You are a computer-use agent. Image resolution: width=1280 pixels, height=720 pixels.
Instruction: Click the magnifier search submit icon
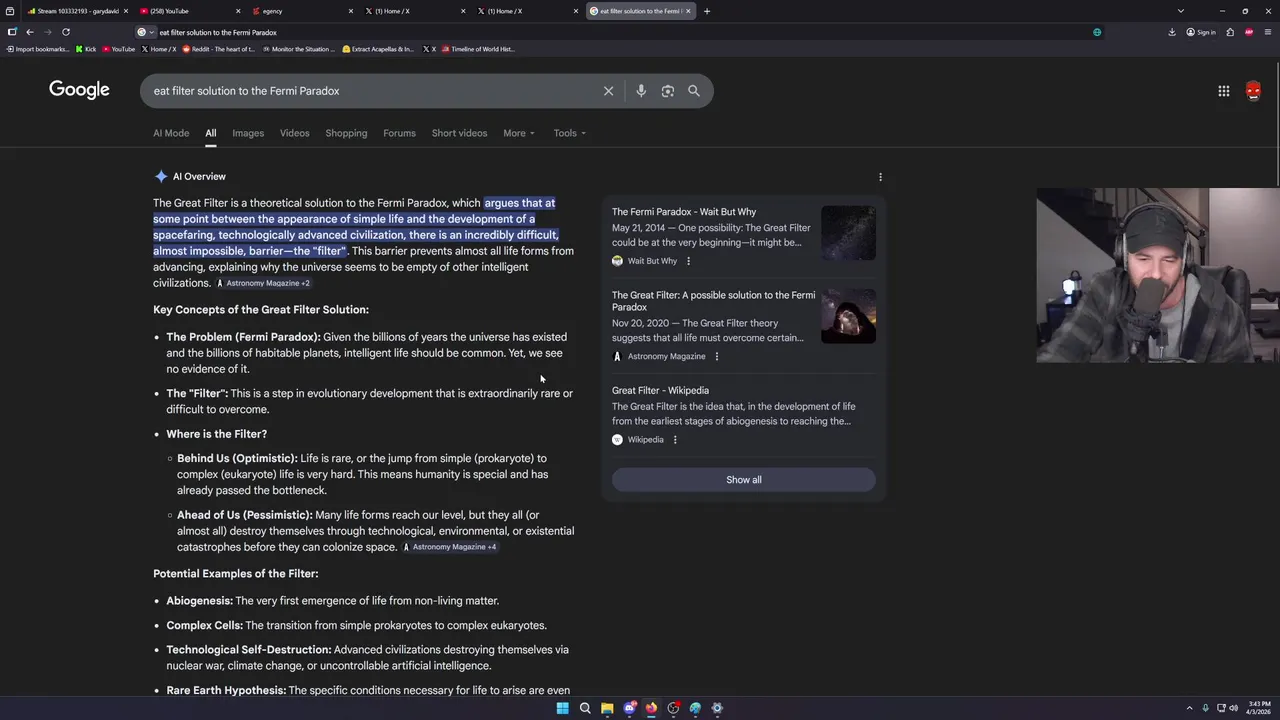694,91
